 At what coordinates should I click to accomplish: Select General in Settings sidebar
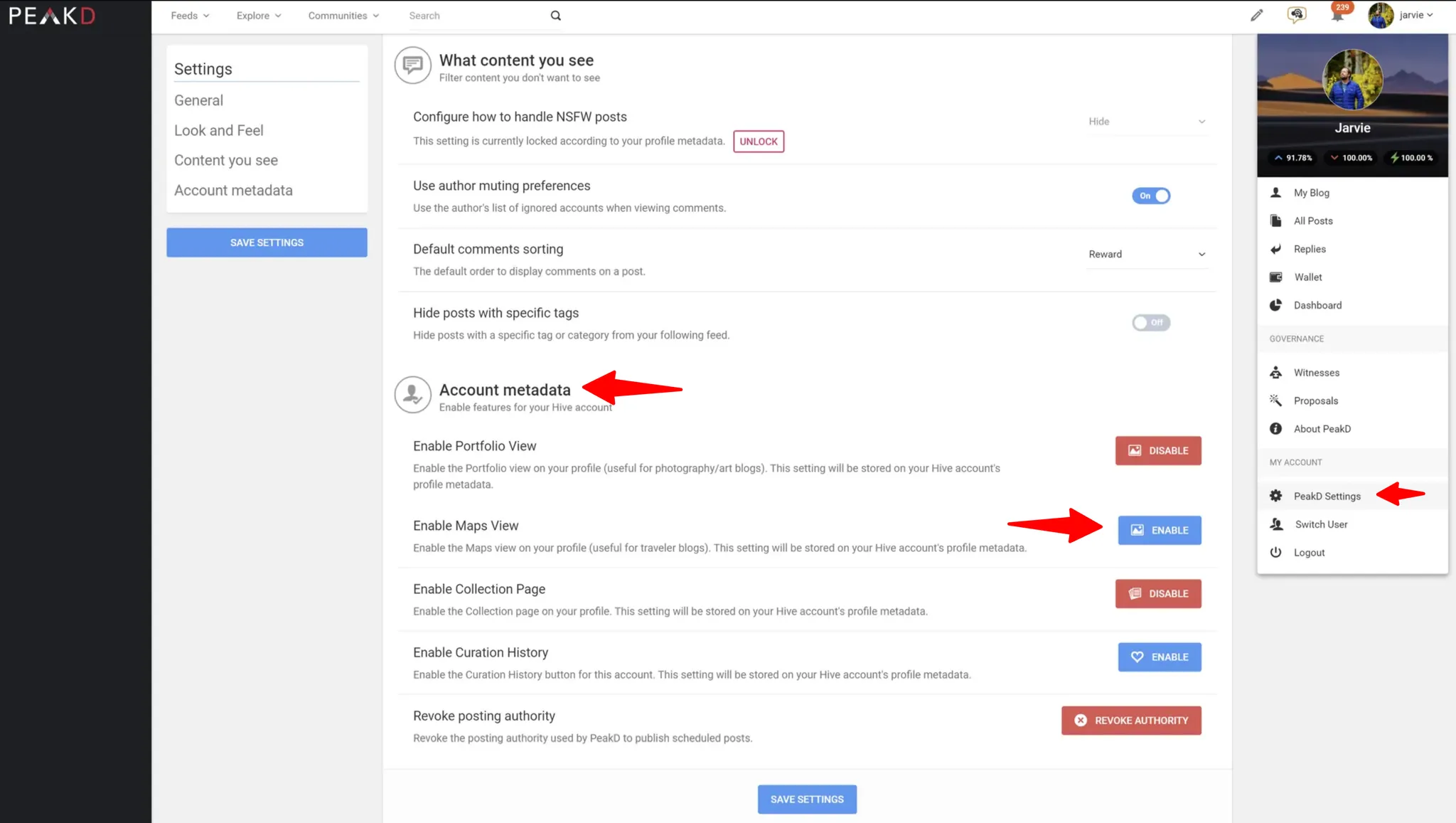click(198, 100)
